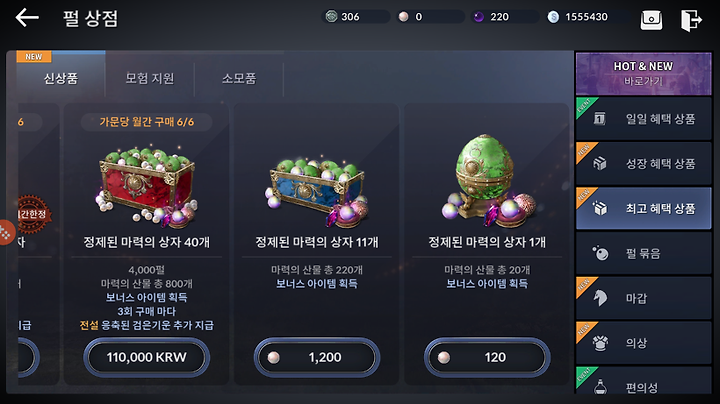The image size is (720, 404).
Task: Open the floating red shortcut bubble
Action: 6,233
